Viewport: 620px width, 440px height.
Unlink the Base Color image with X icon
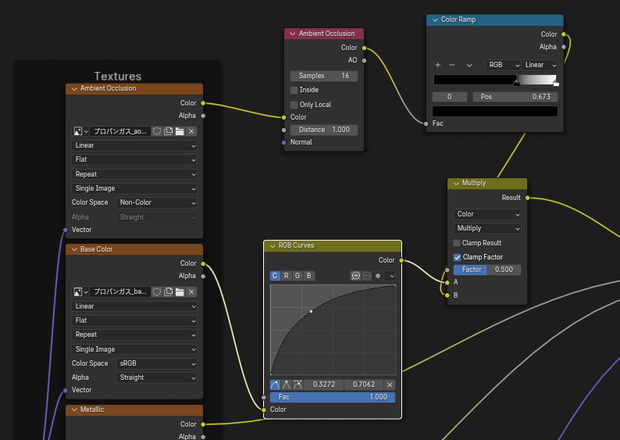(191, 292)
